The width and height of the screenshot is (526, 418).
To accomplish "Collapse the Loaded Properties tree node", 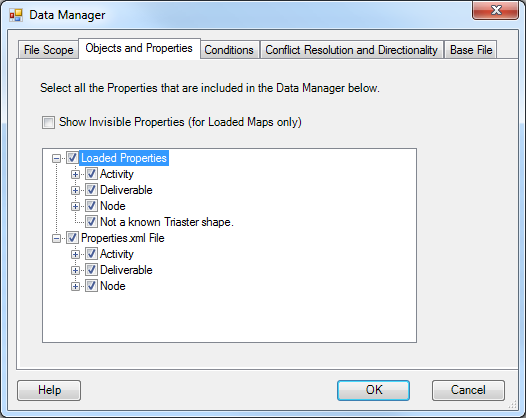I will (57, 158).
